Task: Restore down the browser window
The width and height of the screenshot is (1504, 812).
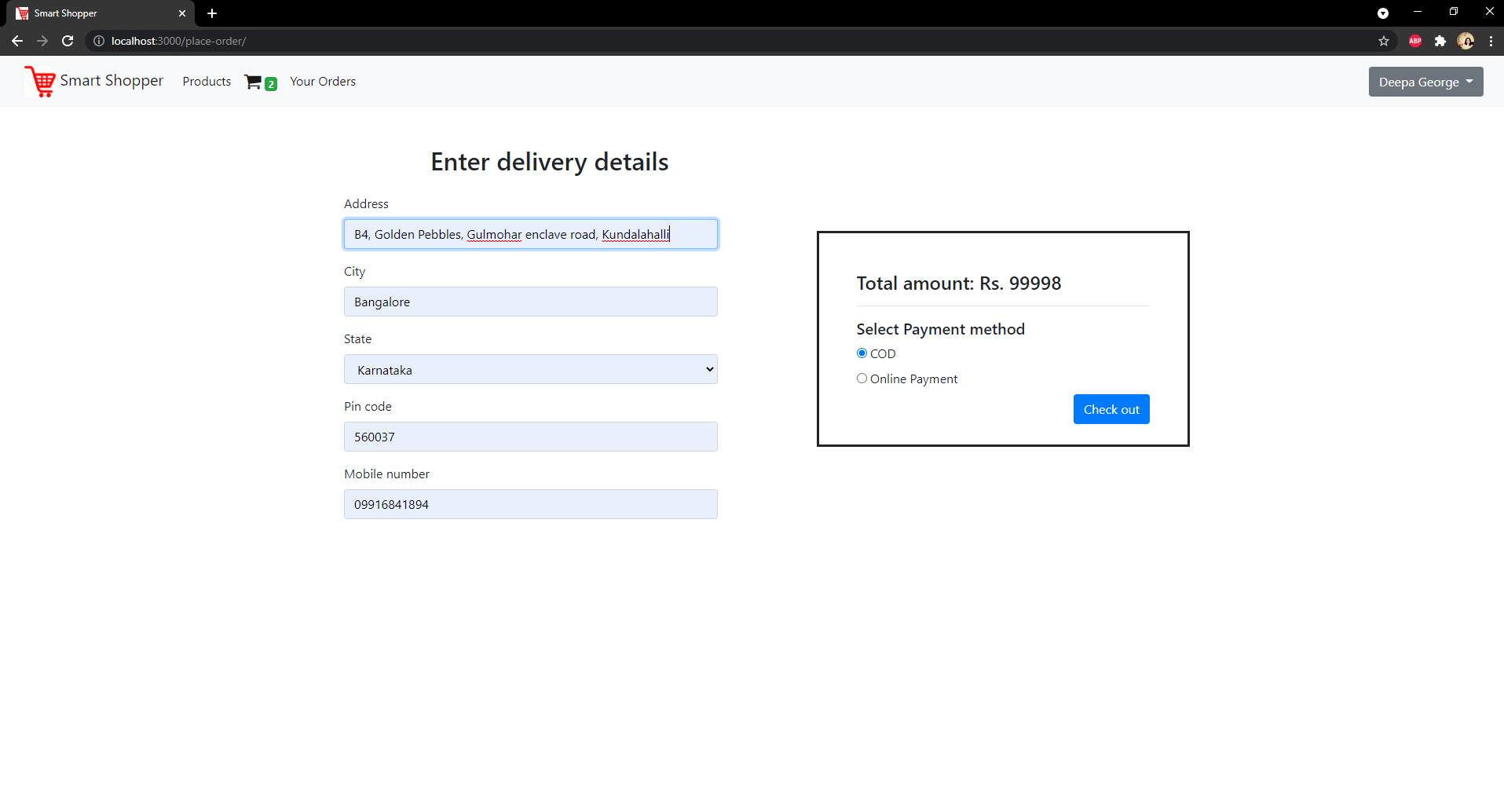Action: (1454, 12)
